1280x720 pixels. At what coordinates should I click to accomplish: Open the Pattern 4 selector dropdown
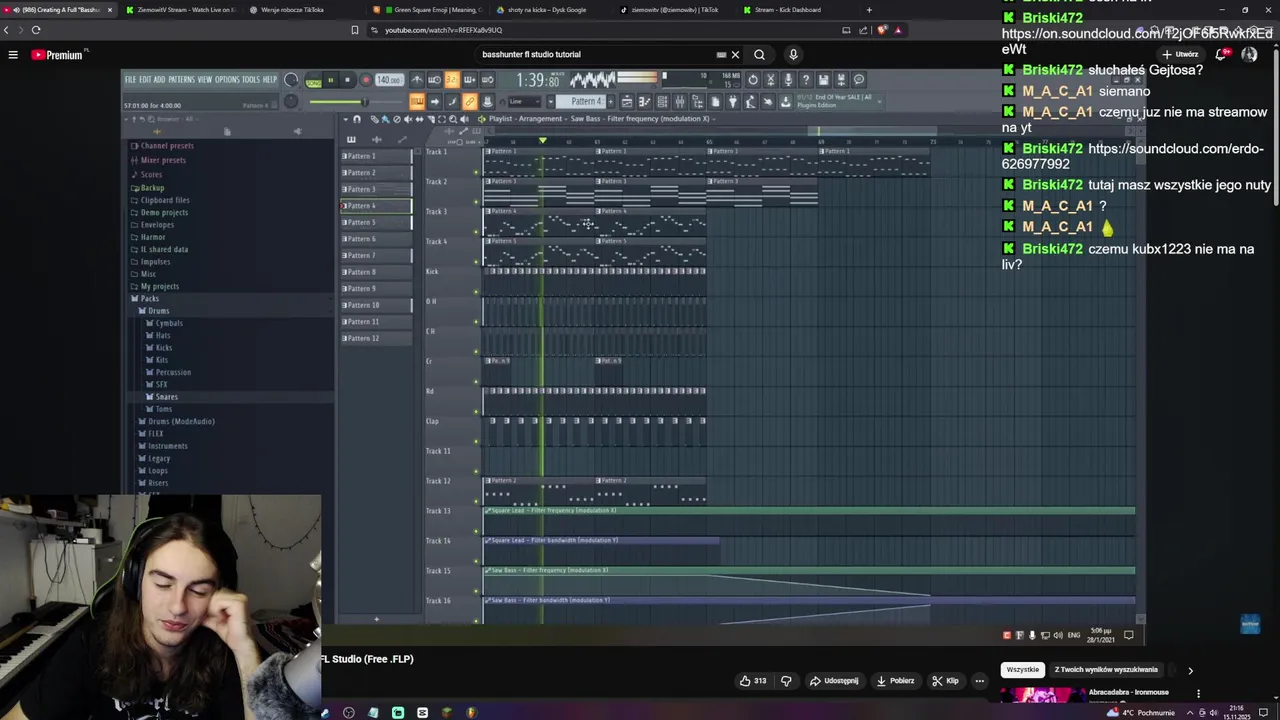585,101
